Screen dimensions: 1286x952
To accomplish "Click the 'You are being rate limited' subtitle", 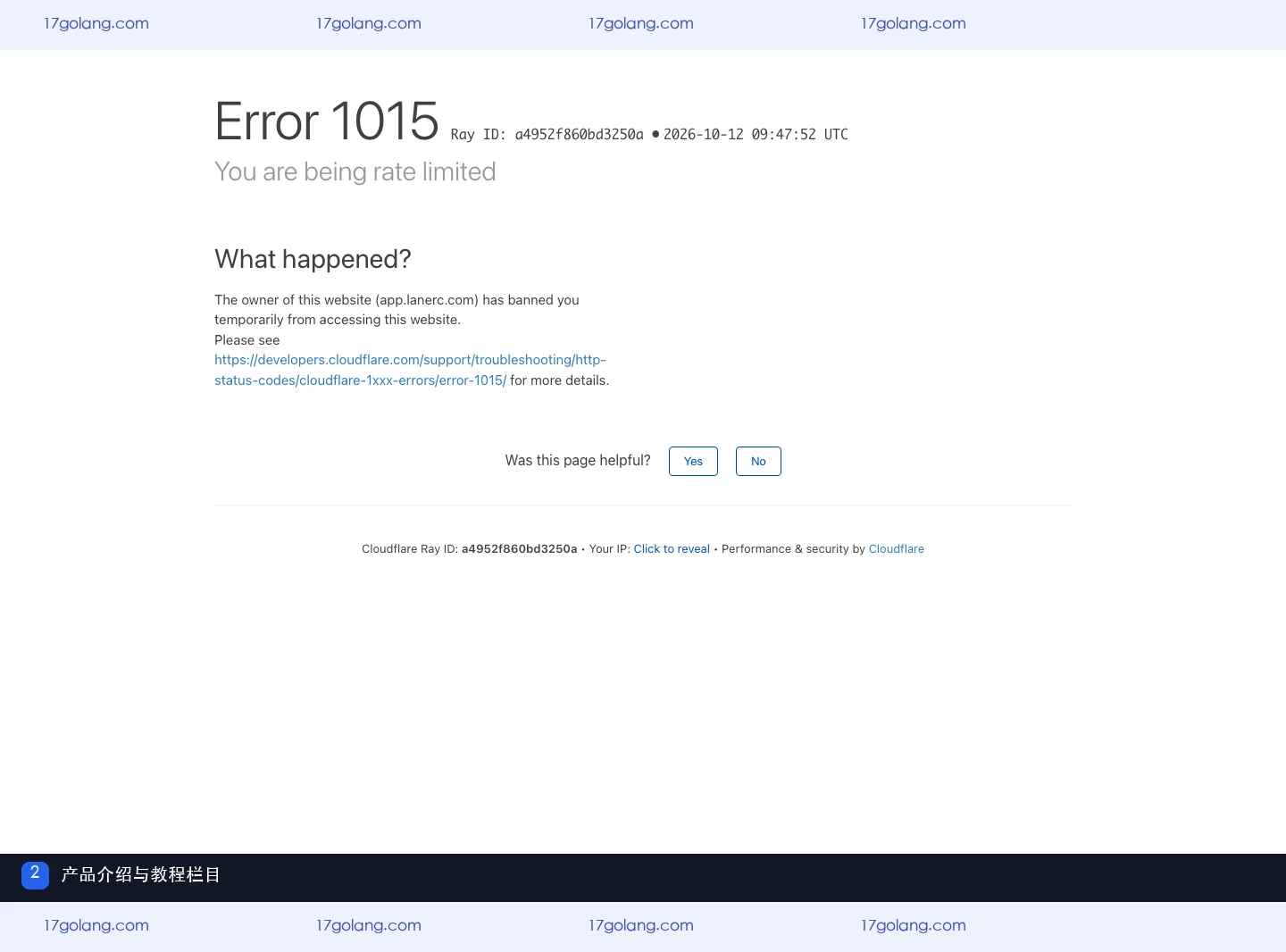I will [355, 171].
